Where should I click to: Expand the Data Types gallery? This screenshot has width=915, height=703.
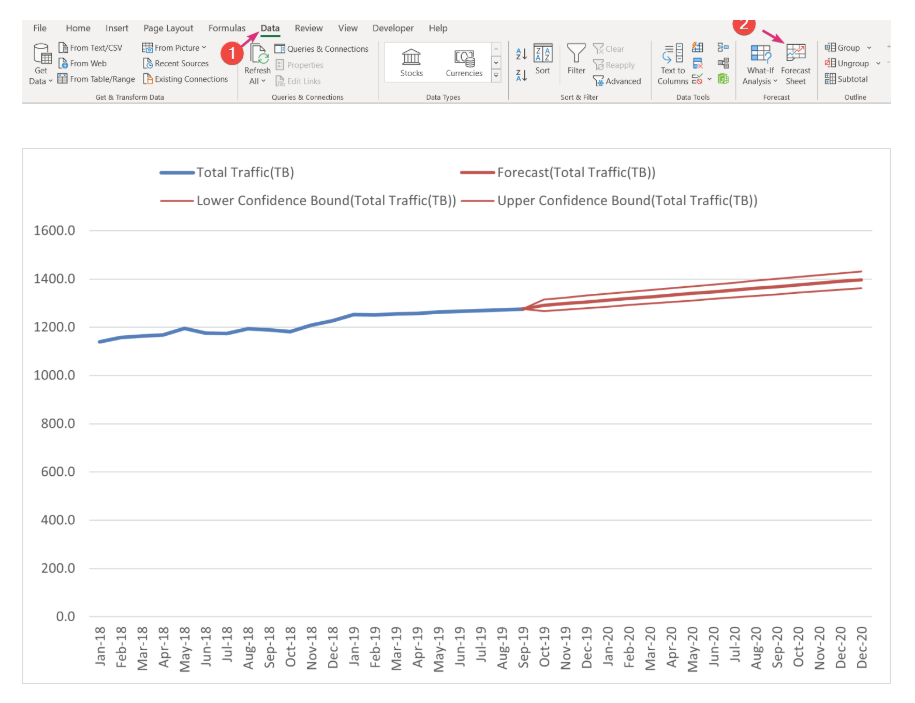pos(496,76)
